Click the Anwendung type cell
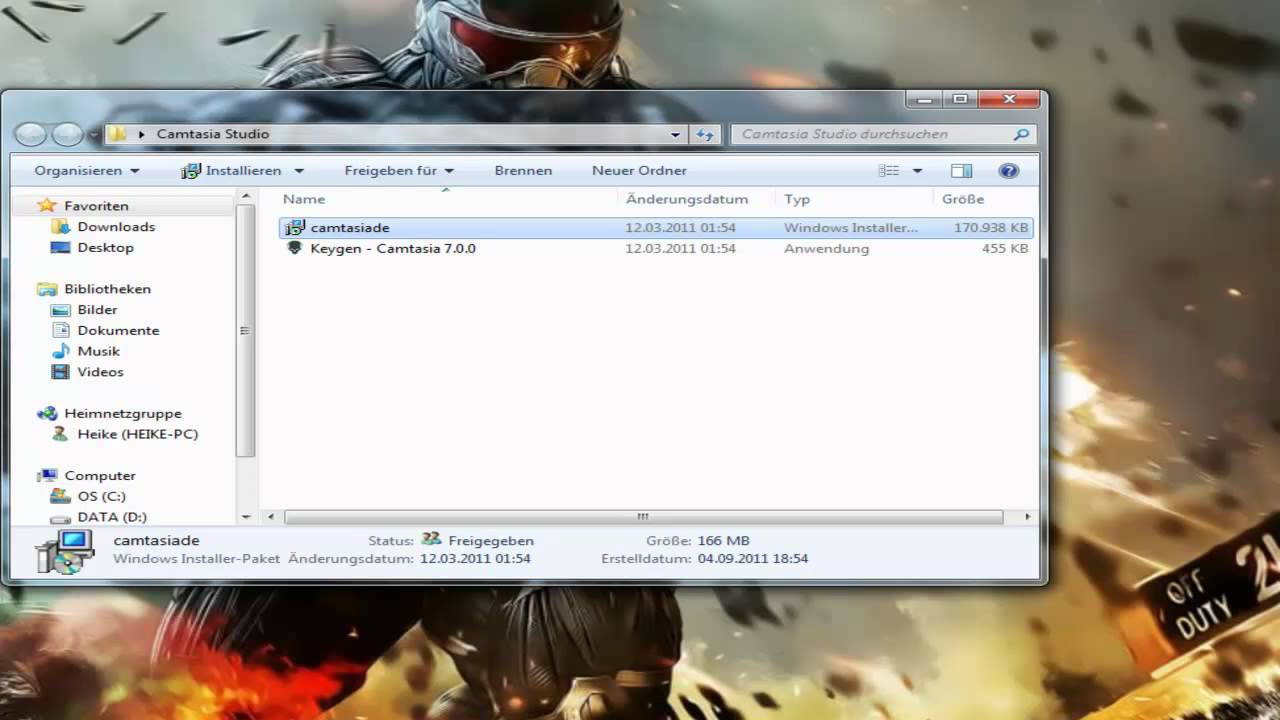Viewport: 1280px width, 720px height. [x=826, y=248]
